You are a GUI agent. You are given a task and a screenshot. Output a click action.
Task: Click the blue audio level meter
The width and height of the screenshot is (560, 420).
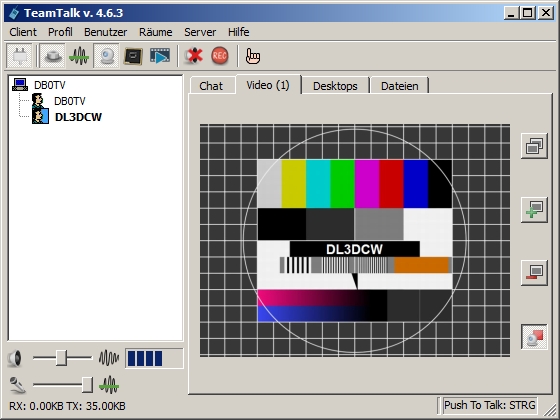pos(154,358)
